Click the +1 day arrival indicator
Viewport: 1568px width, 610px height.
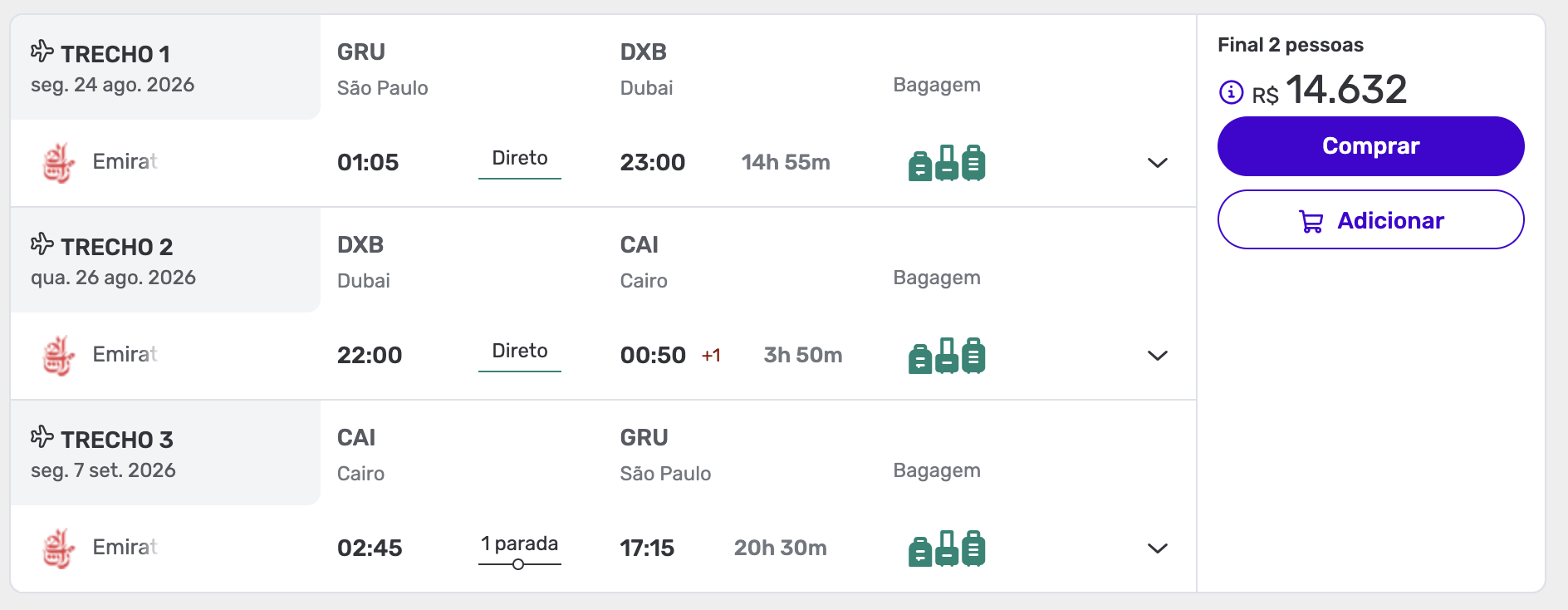(711, 356)
